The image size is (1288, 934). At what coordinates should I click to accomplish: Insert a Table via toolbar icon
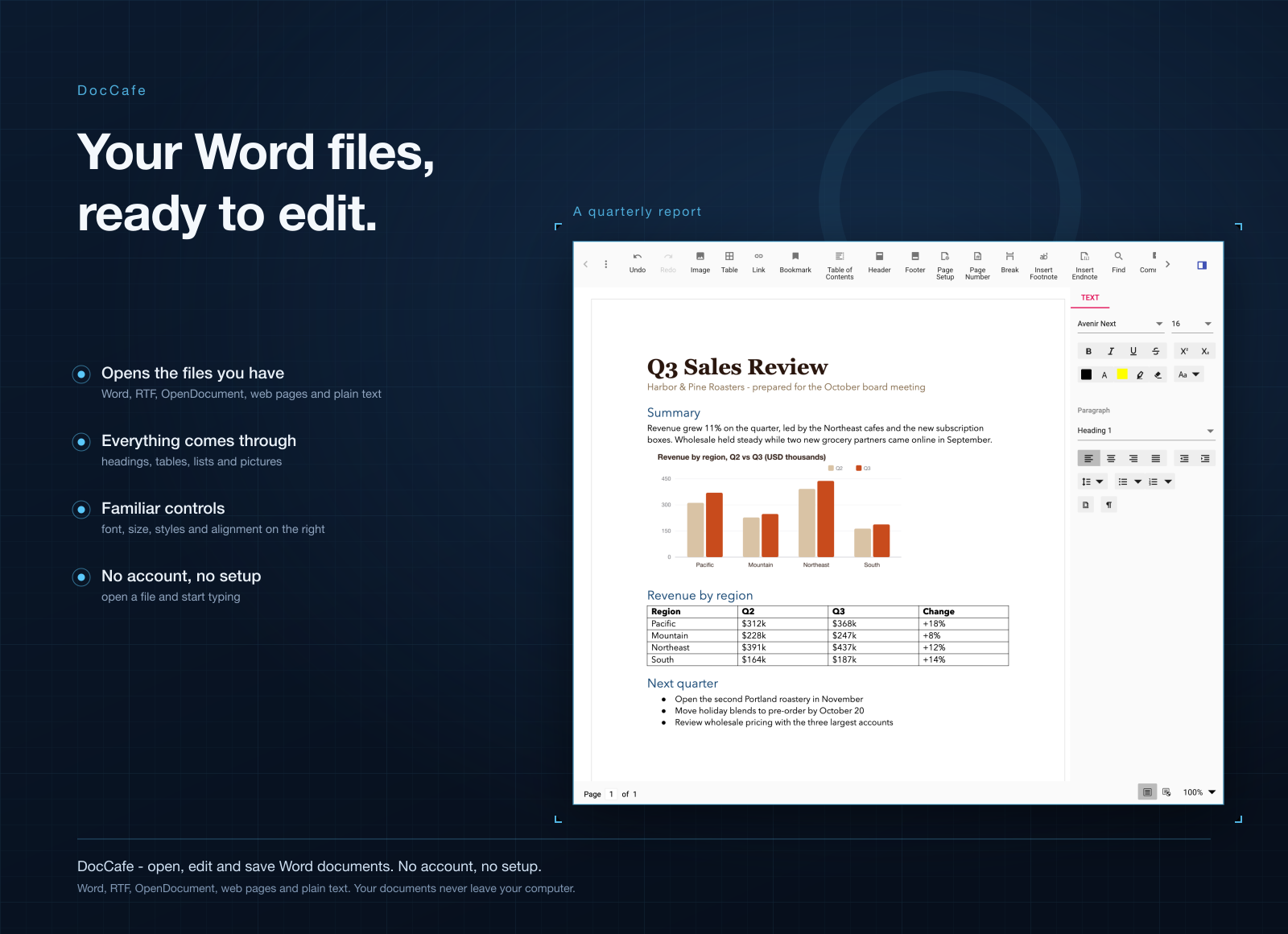tap(729, 262)
